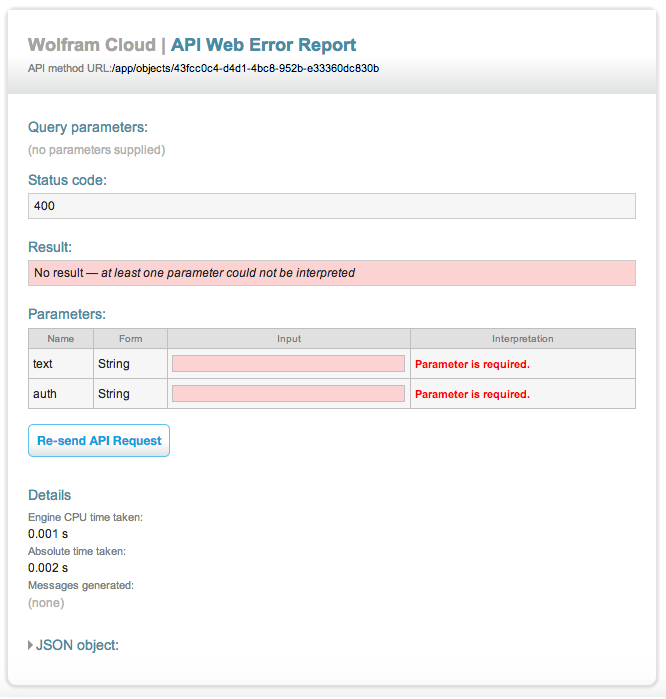Click the Form column header
The width and height of the screenshot is (666, 699).
(x=131, y=339)
